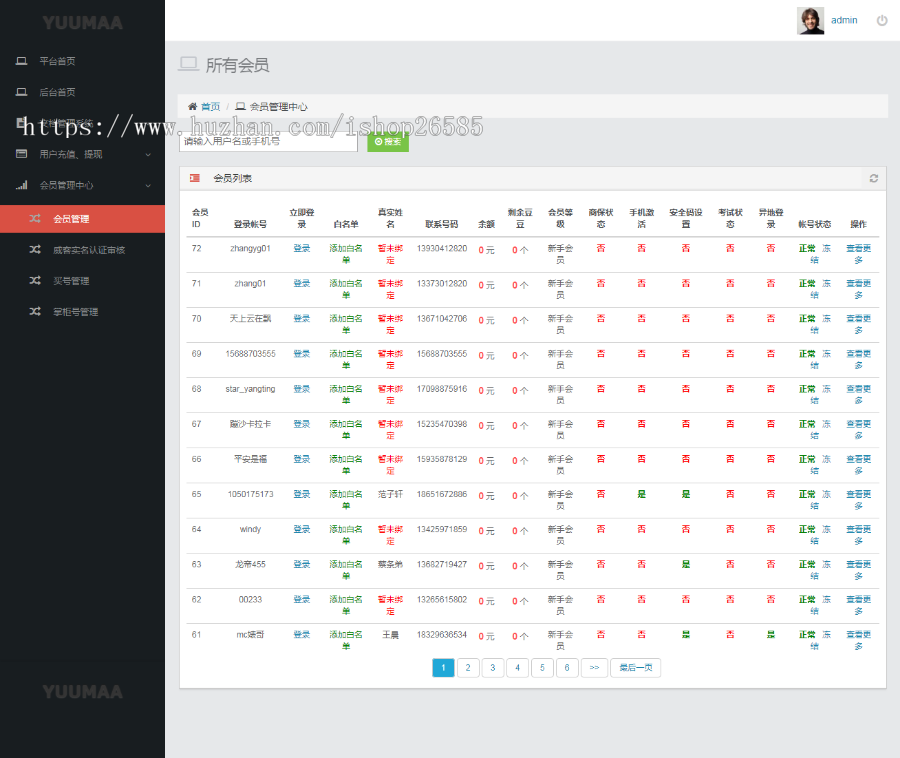Click the laptop icon next to 平台首页
The width and height of the screenshot is (900, 758).
point(21,61)
